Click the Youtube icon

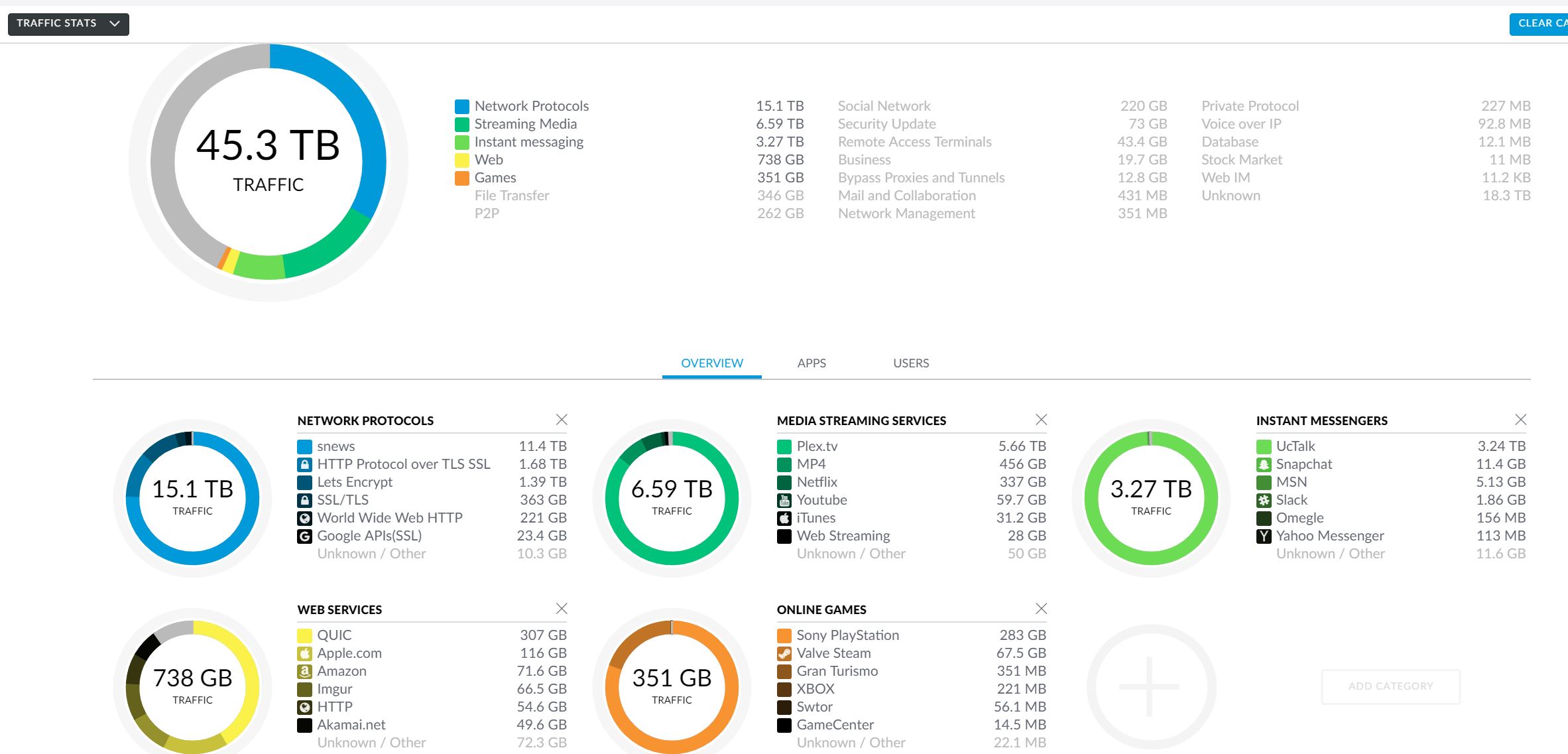784,500
